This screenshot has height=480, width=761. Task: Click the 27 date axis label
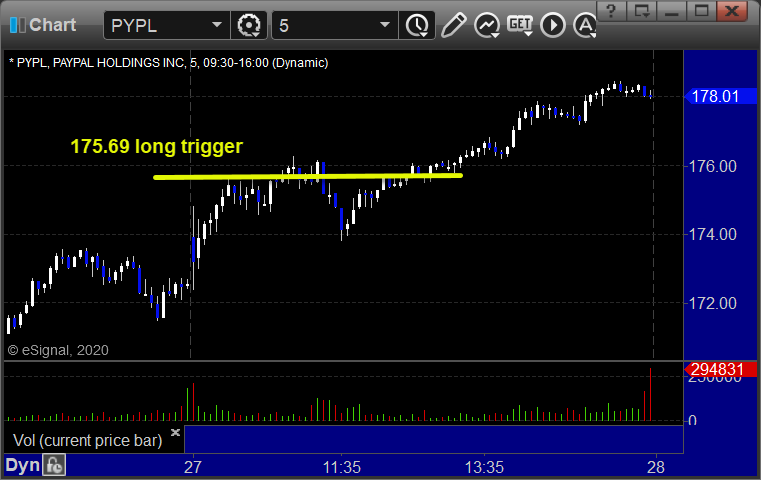pos(193,467)
